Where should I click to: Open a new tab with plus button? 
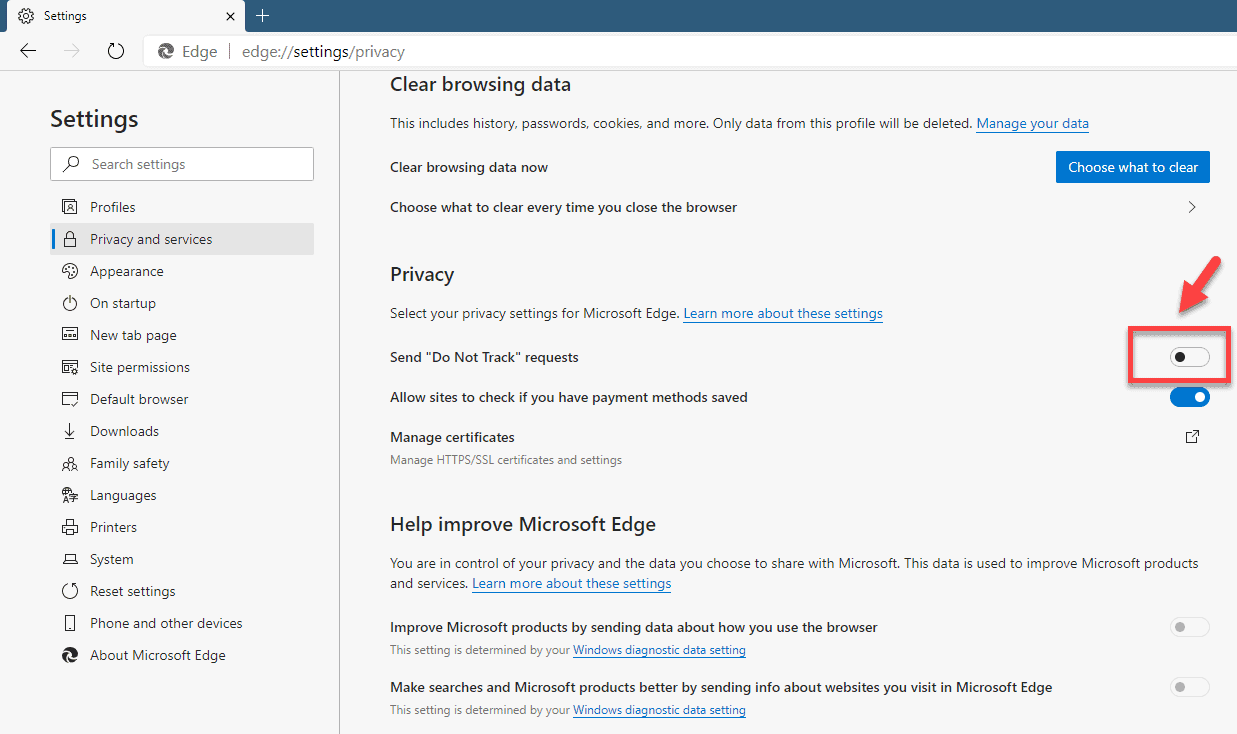(263, 16)
